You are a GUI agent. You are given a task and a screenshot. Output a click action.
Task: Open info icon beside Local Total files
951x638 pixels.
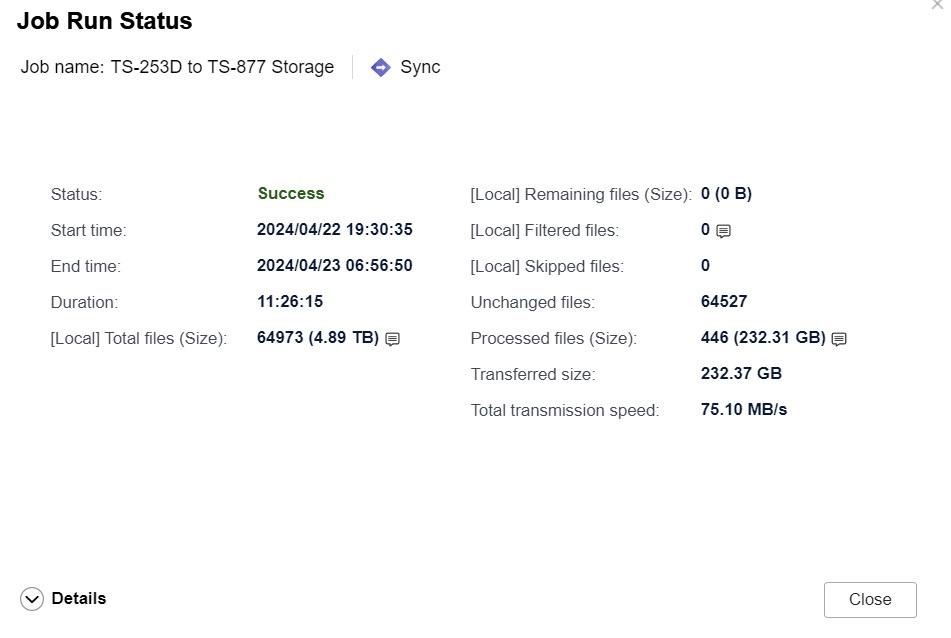pyautogui.click(x=393, y=339)
